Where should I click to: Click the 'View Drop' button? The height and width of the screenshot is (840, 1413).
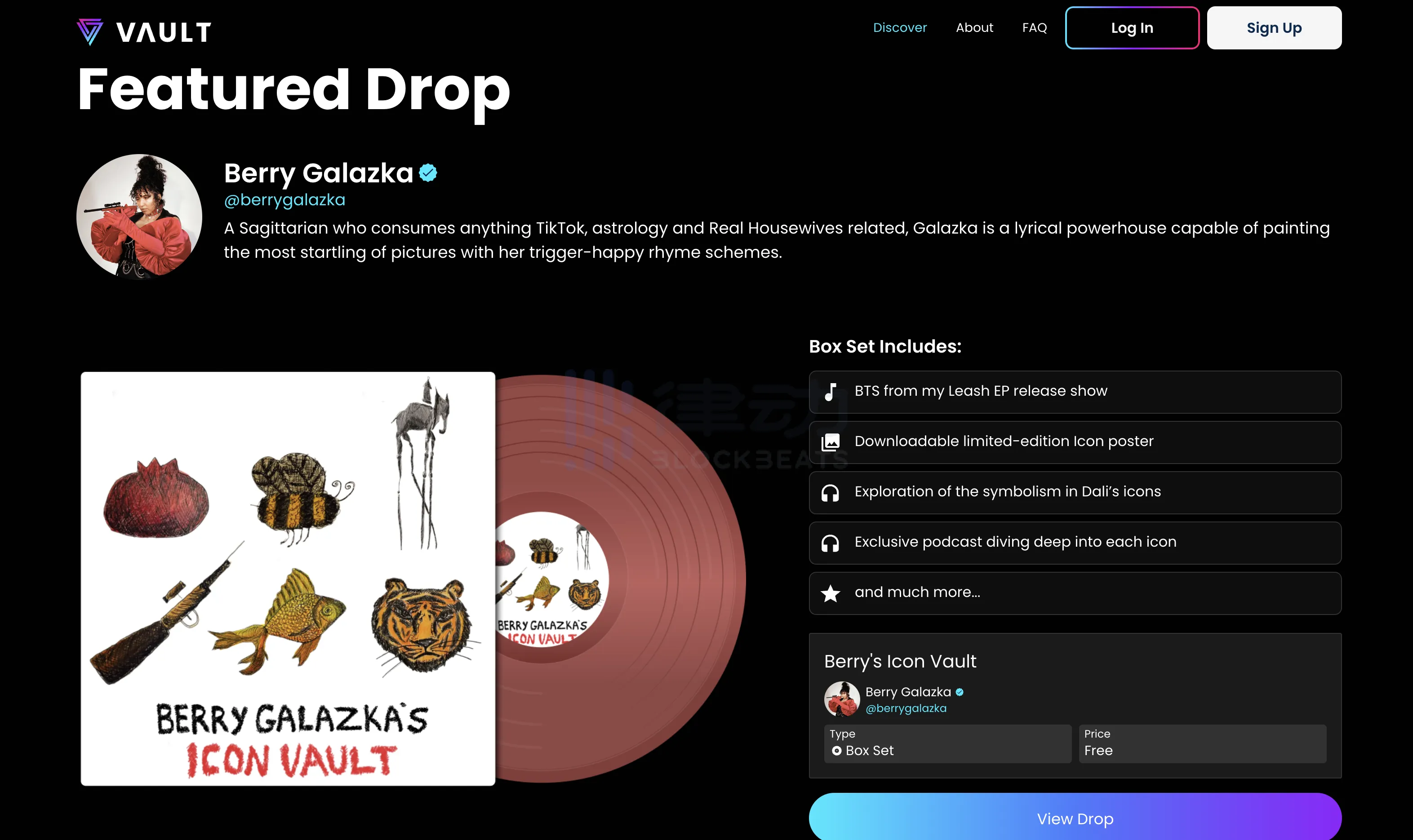pyautogui.click(x=1076, y=818)
